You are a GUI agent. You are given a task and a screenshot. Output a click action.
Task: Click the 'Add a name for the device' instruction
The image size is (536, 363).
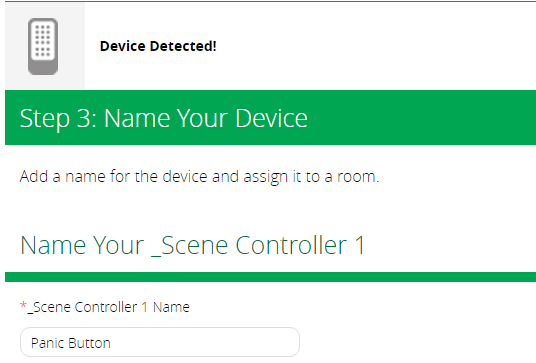(x=199, y=177)
